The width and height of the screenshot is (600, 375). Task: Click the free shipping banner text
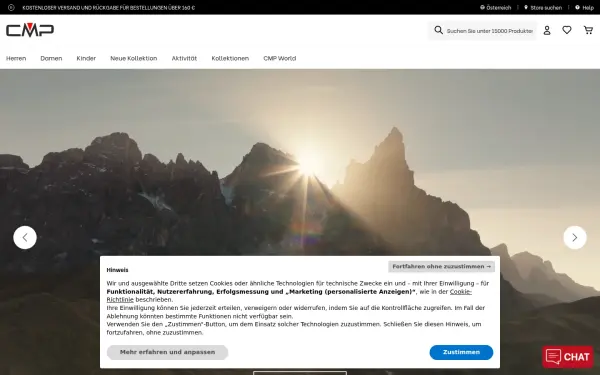(109, 8)
